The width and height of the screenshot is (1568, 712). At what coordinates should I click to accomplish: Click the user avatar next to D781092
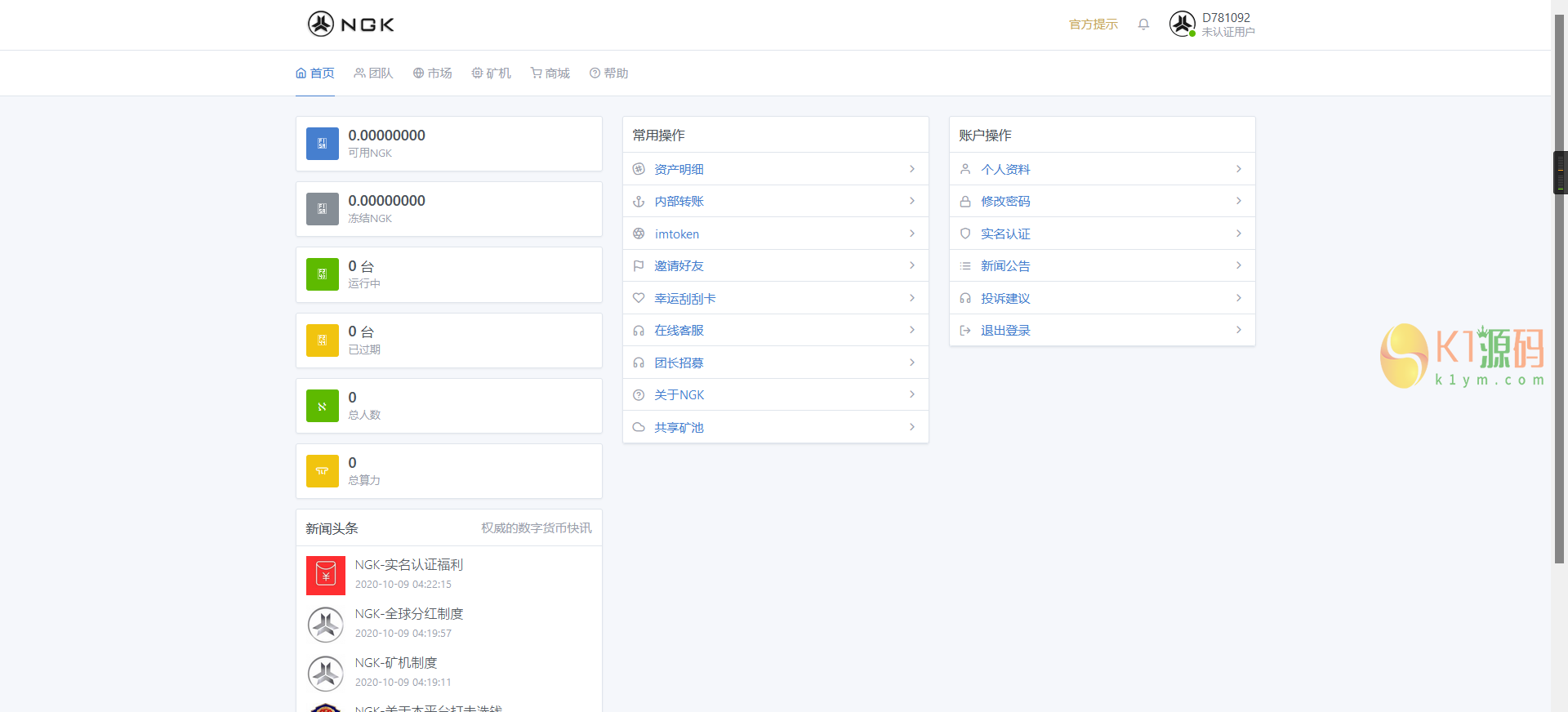(x=1183, y=24)
